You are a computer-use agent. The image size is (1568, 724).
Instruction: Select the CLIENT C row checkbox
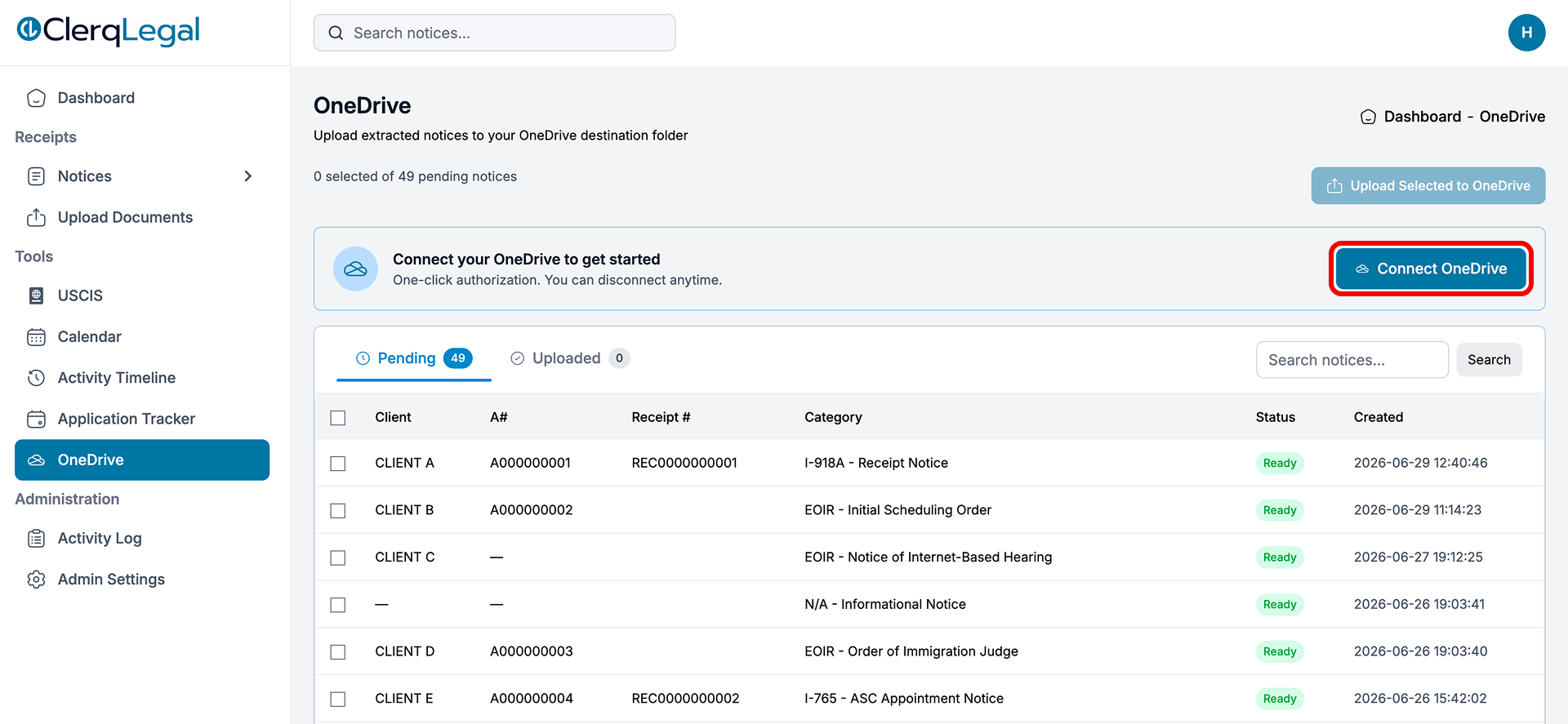(338, 557)
